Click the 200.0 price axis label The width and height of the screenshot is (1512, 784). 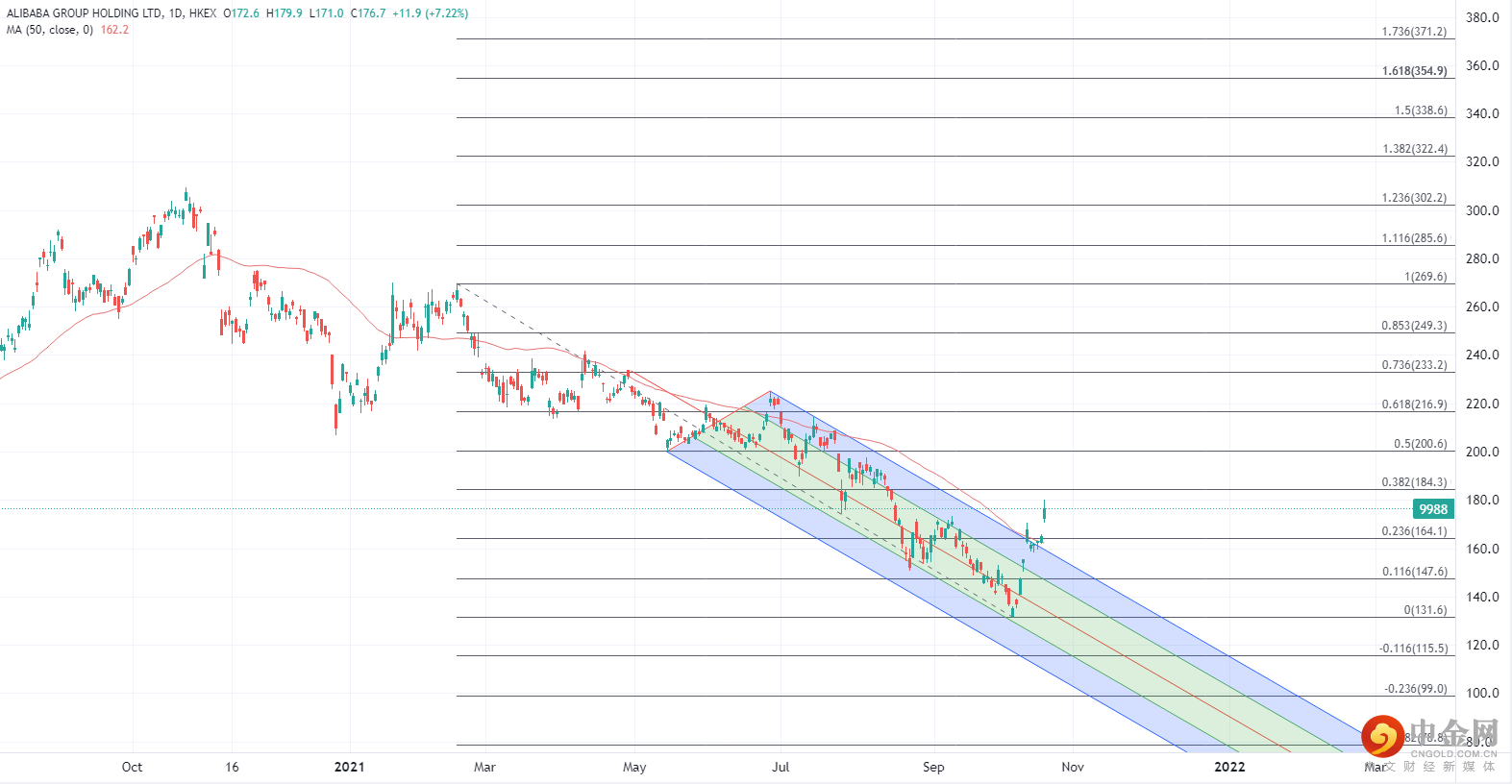click(x=1482, y=452)
